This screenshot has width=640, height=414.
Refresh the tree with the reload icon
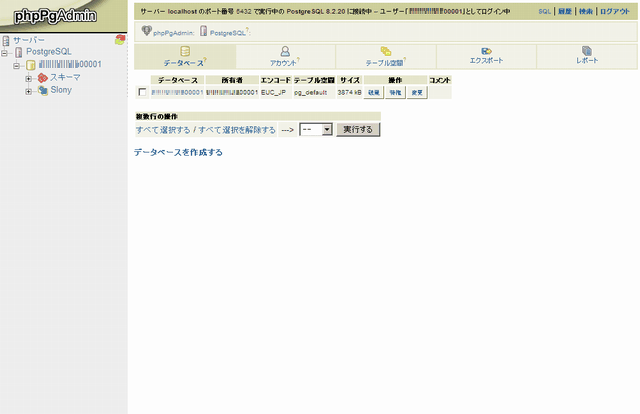coord(120,40)
